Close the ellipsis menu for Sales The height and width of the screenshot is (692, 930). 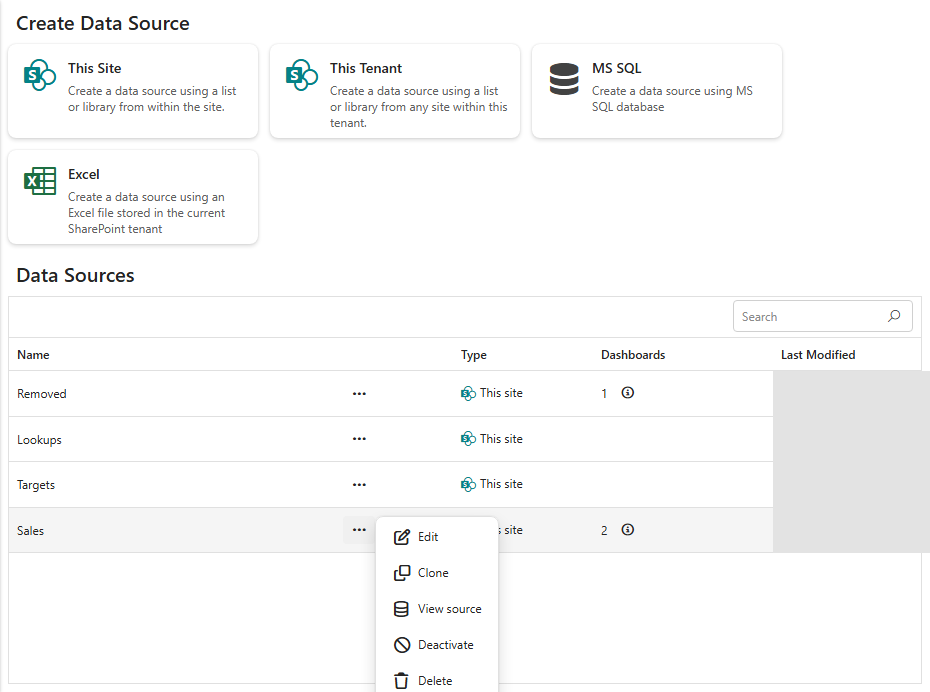[x=359, y=530]
